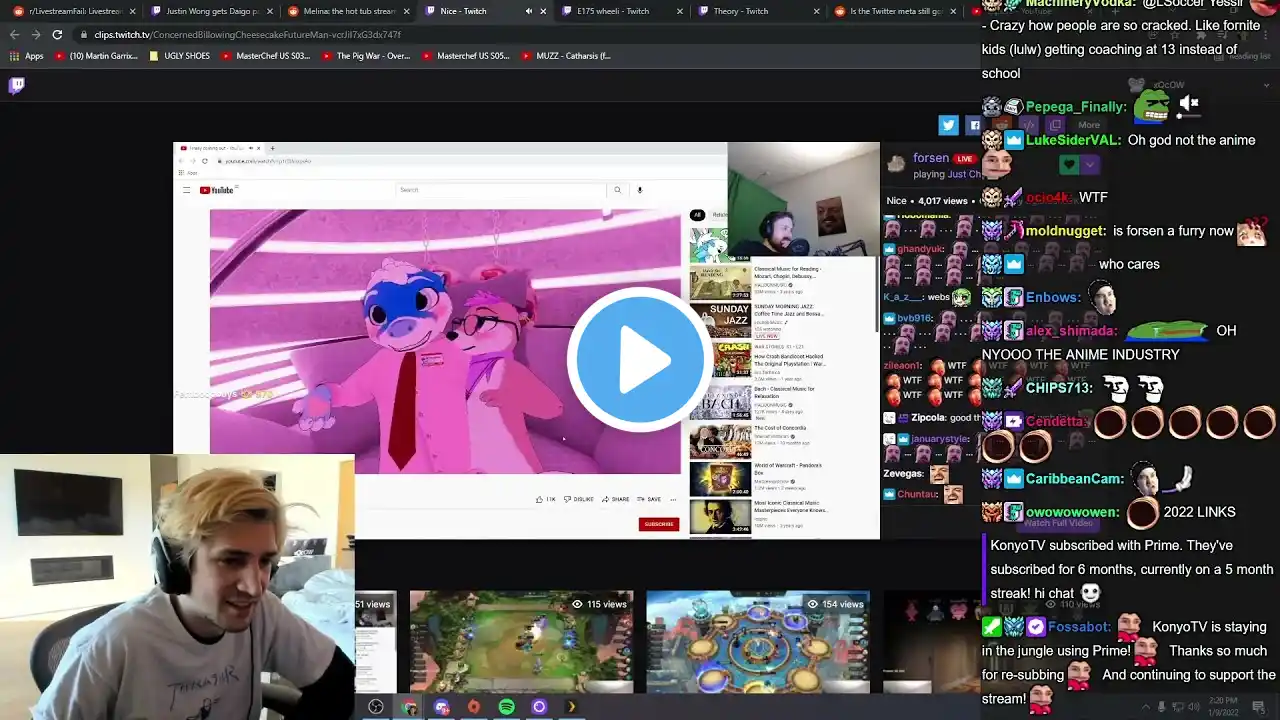Screen dimensions: 1280x720
Task: Open the clip thumbnail with 115 views
Action: (x=521, y=641)
